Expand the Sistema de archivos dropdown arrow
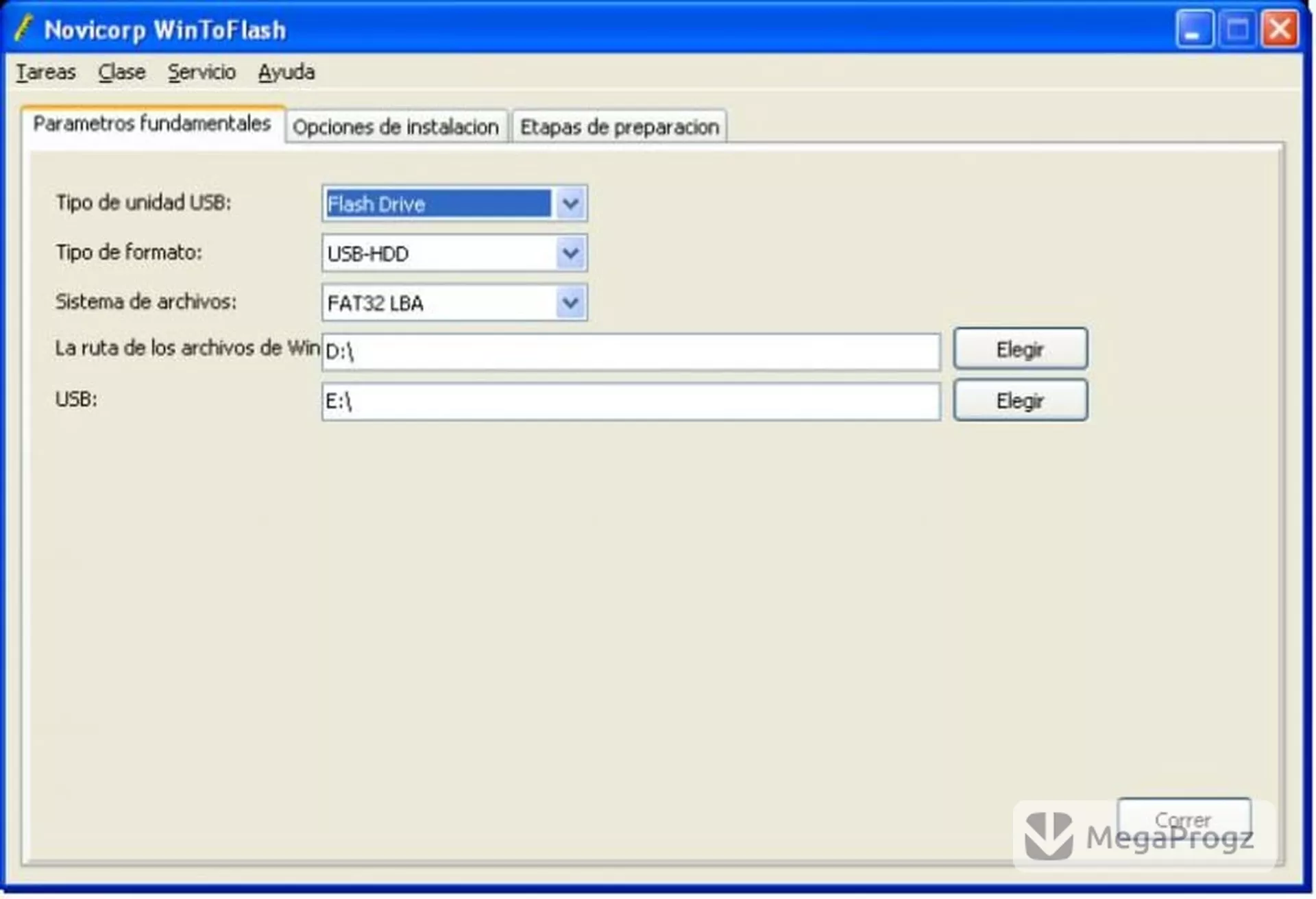 570,303
